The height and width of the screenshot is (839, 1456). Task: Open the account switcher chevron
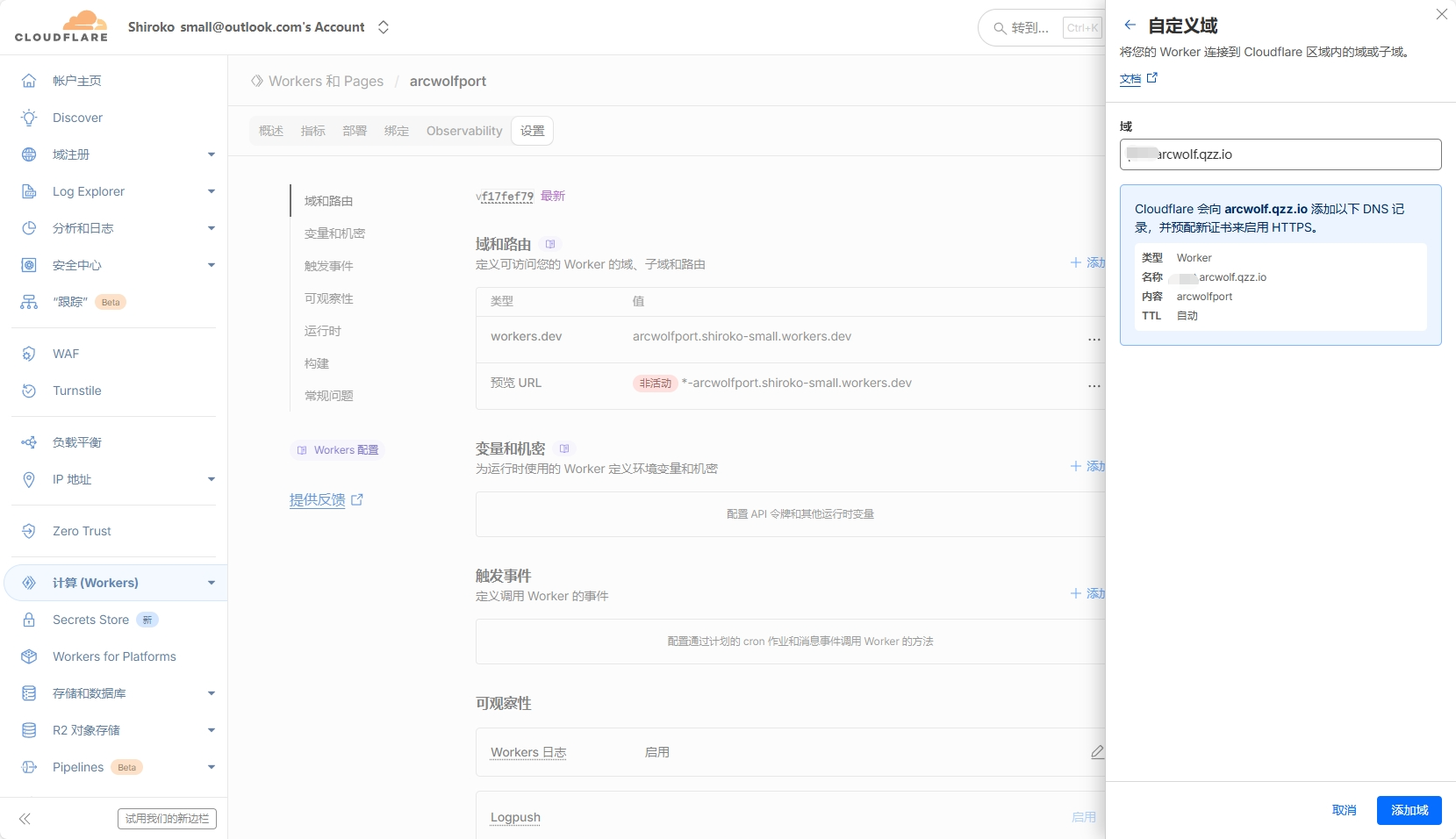pyautogui.click(x=384, y=27)
